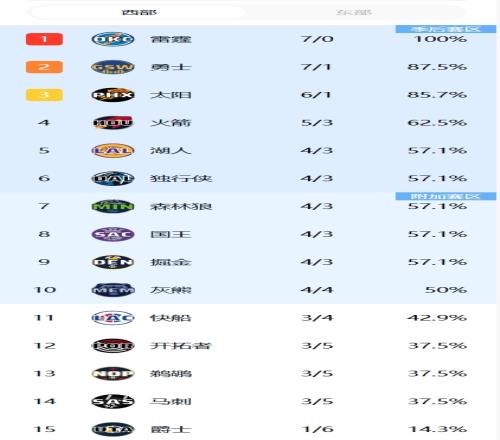Open the MEM Grizzlies team logo
Viewport: 500px width, 440px height.
113,290
